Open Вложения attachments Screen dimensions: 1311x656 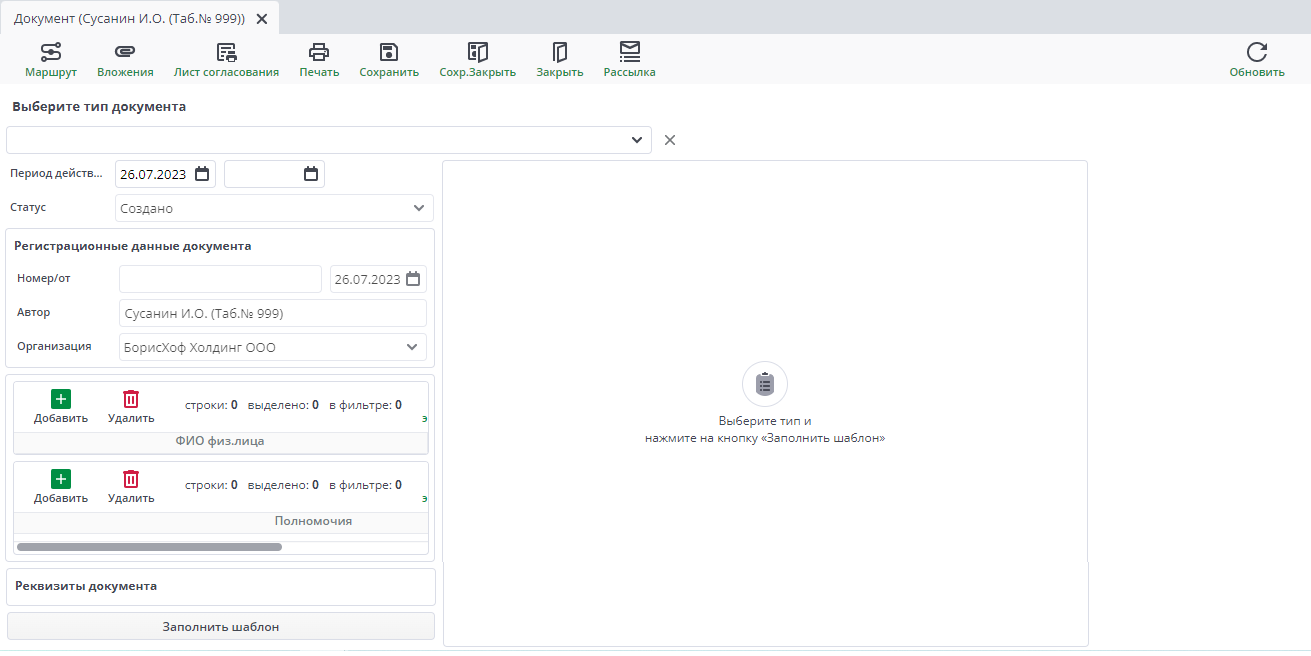(x=125, y=60)
